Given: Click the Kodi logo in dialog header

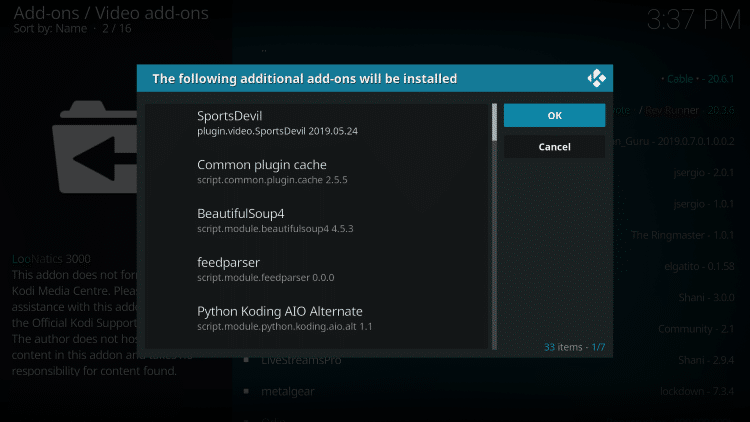Looking at the screenshot, I should [x=596, y=78].
